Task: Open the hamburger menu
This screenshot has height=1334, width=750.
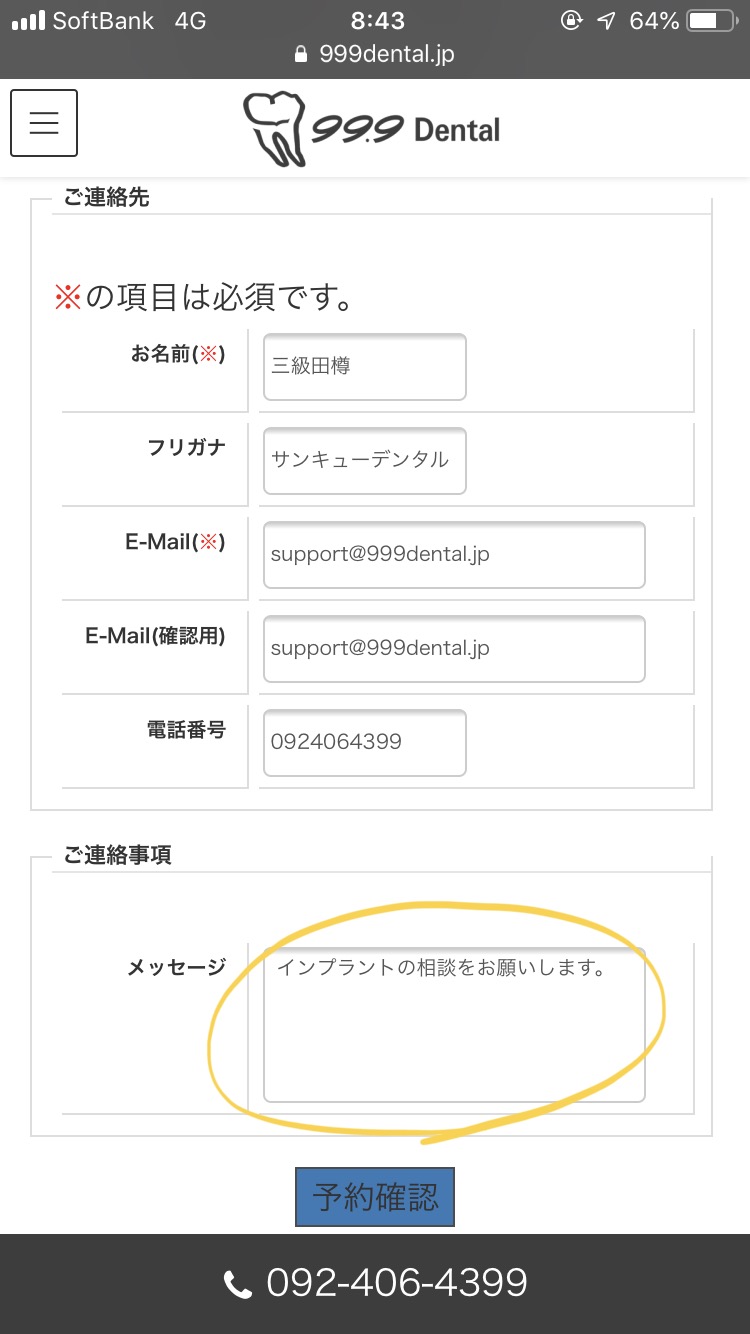Action: click(x=44, y=123)
